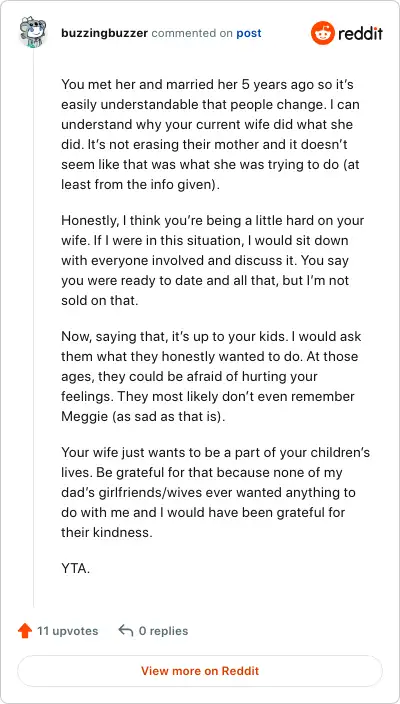Click the text "least from the info given)."
Viewport: 400px width, 704px height.
[141, 185]
